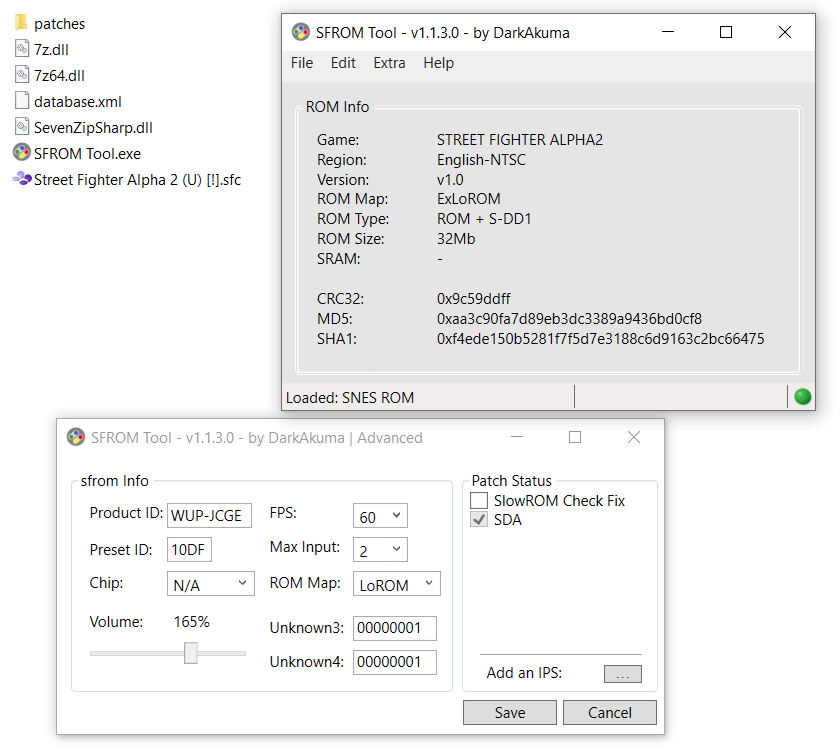Click the green status indicator light
This screenshot has height=755, width=840.
[802, 397]
